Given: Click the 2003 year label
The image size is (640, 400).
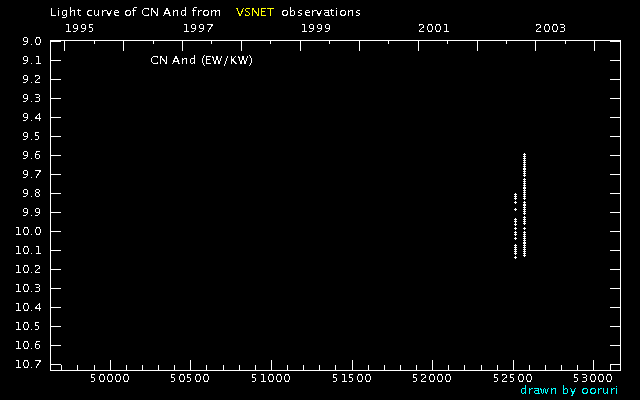Looking at the screenshot, I should tap(551, 27).
